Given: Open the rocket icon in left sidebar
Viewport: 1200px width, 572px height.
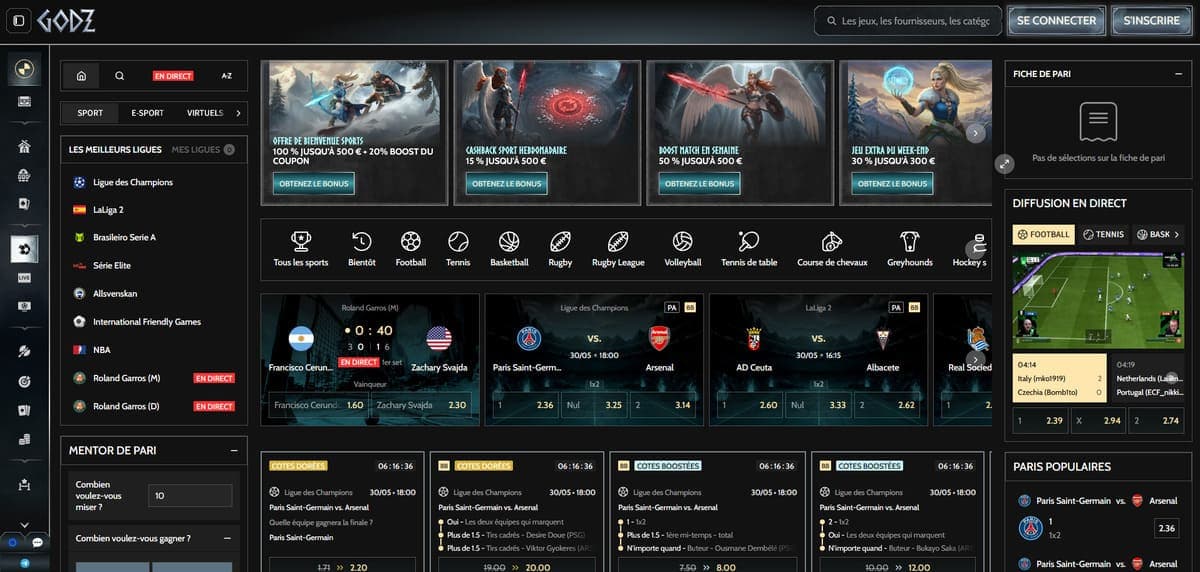Looking at the screenshot, I should 24,351.
